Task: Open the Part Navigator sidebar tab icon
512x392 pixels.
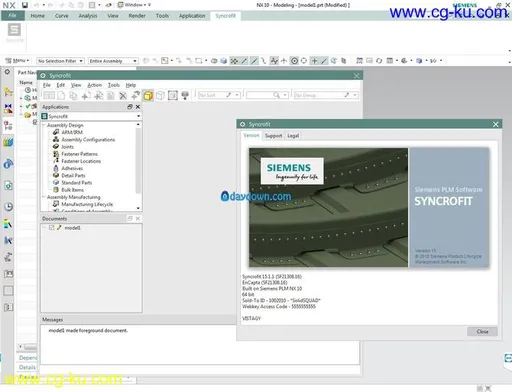Action: (x=8, y=126)
